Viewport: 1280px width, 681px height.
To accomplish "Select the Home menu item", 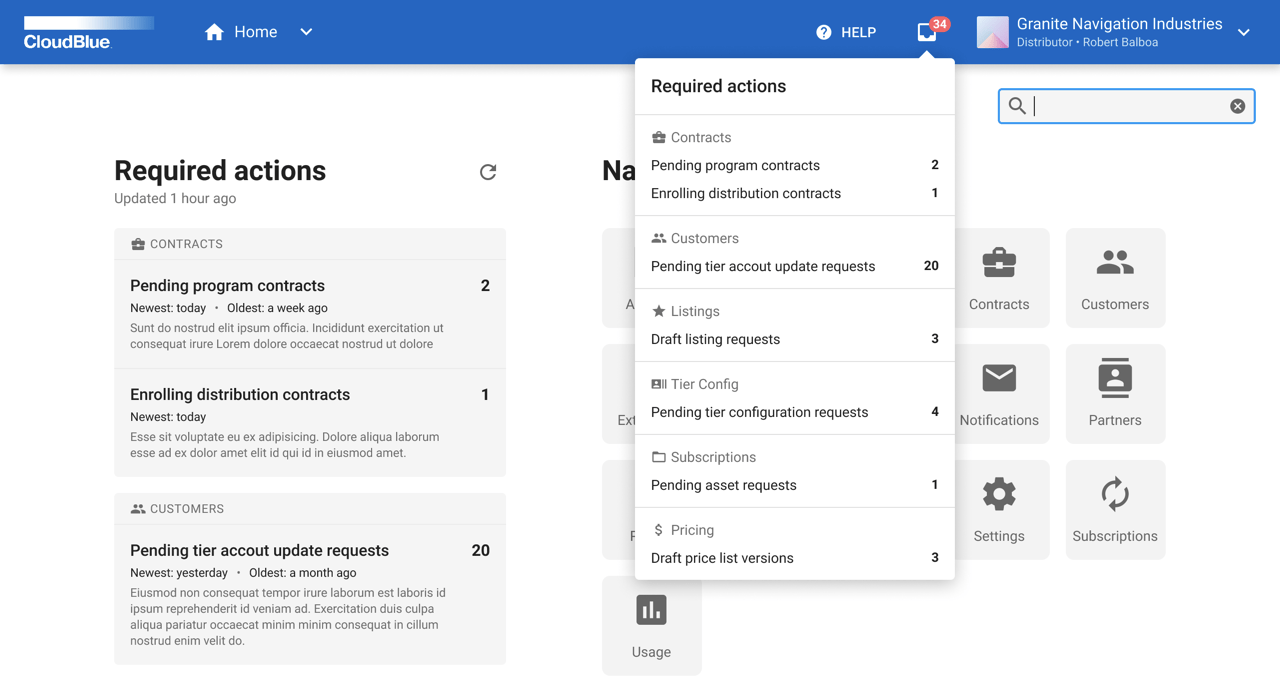I will 240,31.
